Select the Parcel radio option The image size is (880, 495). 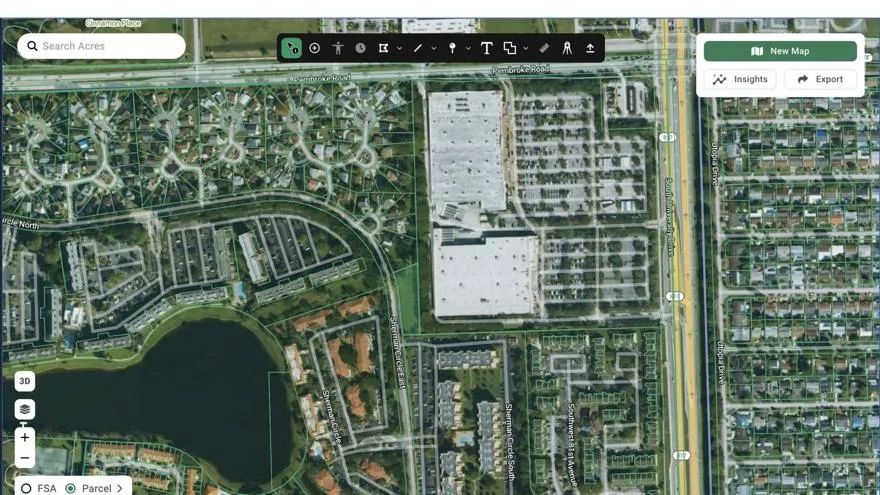[70, 488]
